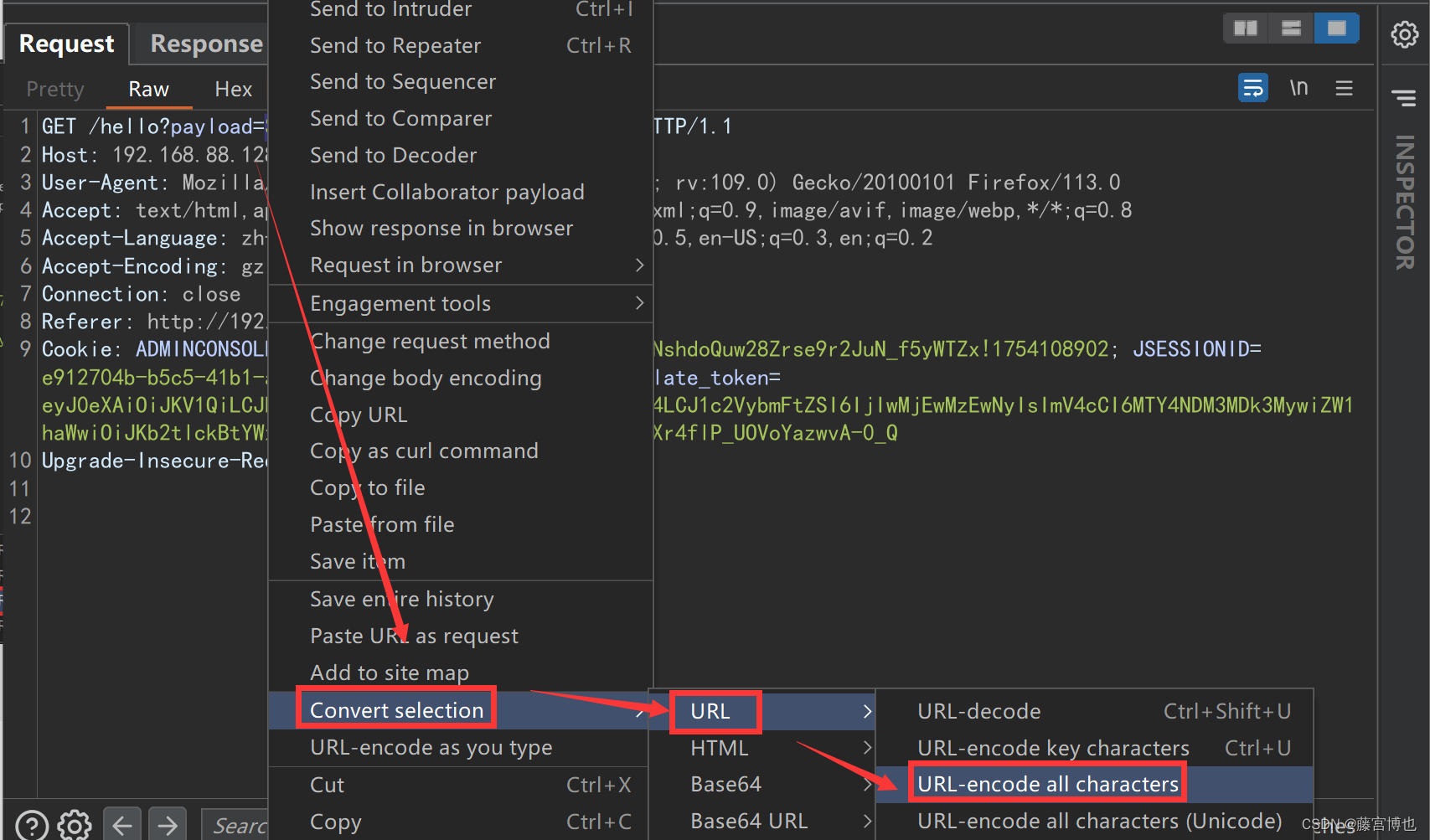Go forward with the right arrow button
Viewport: 1430px width, 840px height.
tap(168, 825)
